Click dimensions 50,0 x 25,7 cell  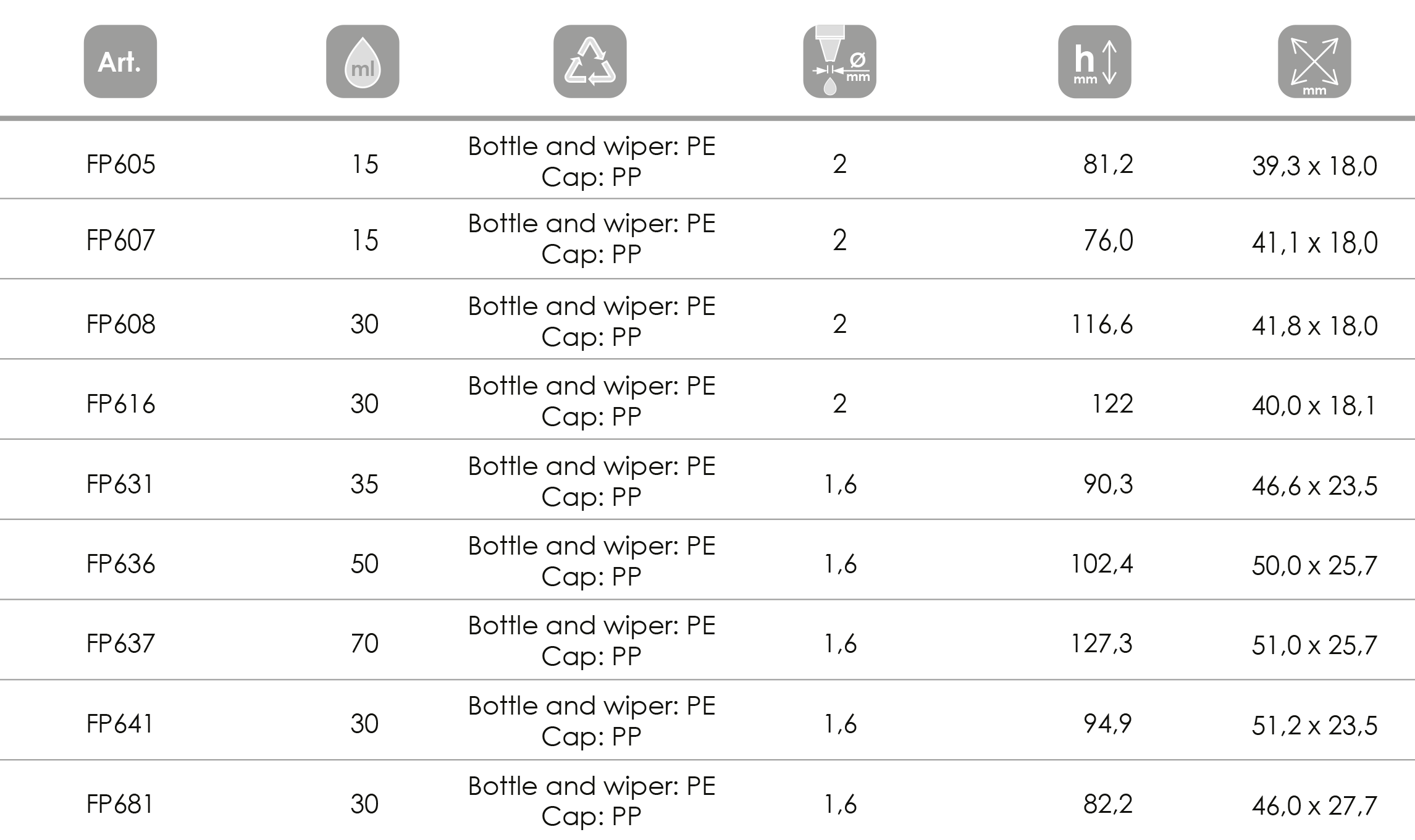click(x=1314, y=566)
